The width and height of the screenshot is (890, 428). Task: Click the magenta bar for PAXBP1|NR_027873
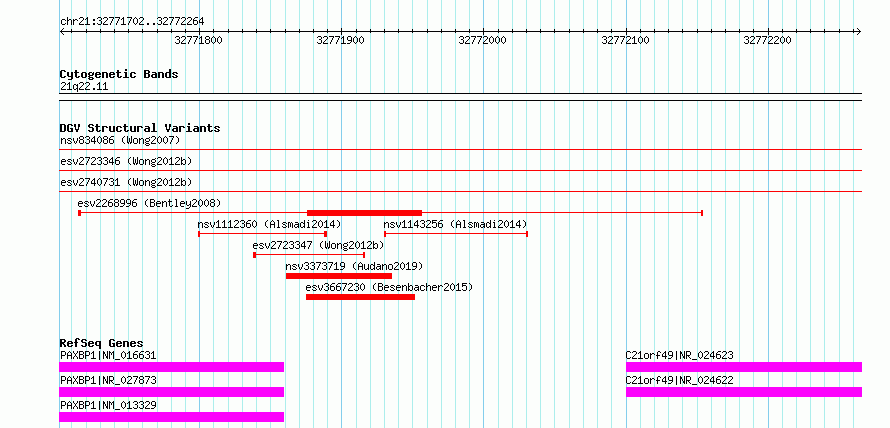point(171,392)
